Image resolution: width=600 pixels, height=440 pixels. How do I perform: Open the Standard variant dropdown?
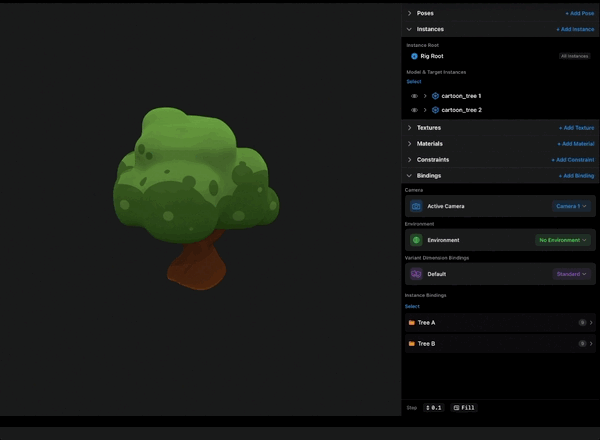point(572,274)
